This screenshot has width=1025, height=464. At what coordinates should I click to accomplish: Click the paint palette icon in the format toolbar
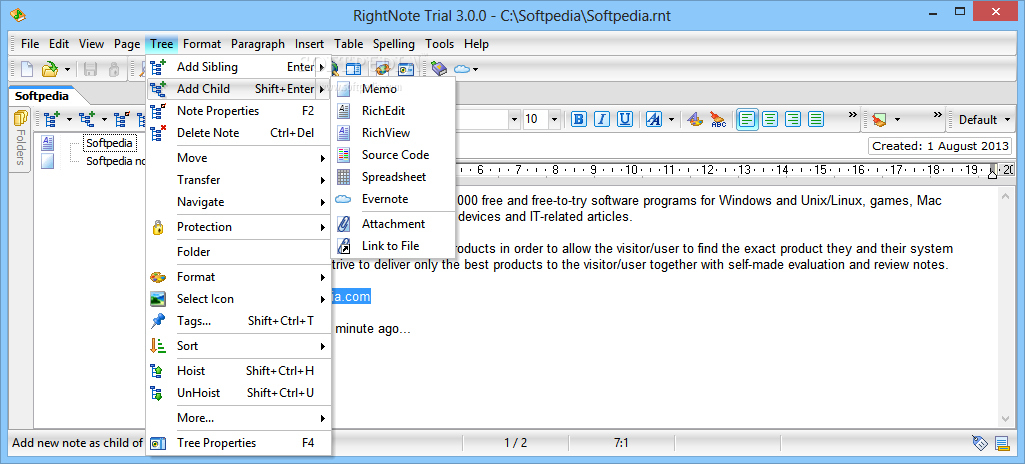click(x=695, y=119)
